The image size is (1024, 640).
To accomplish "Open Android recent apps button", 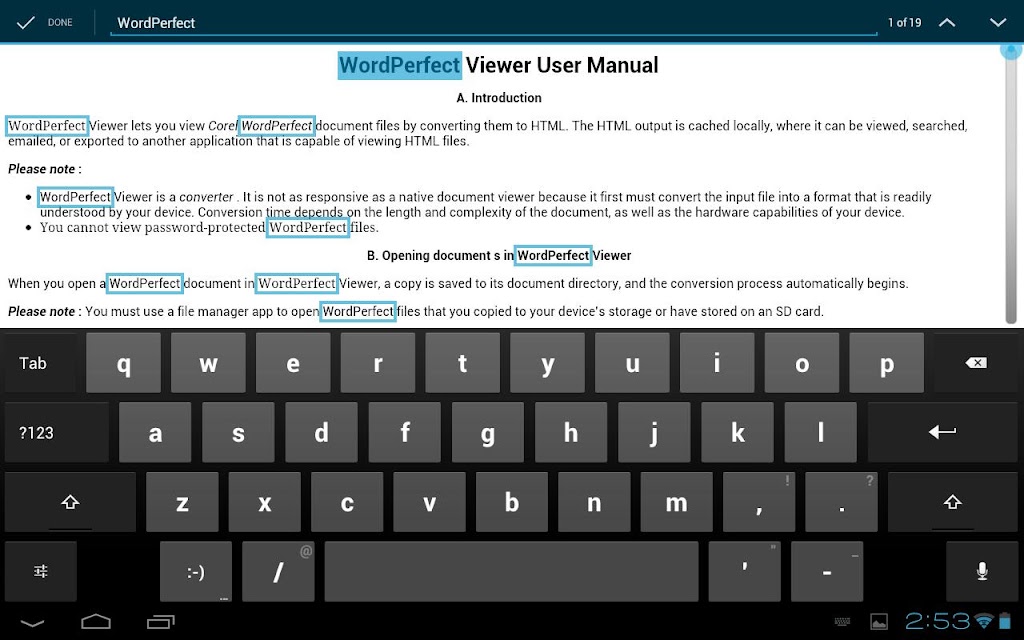I will 161,622.
